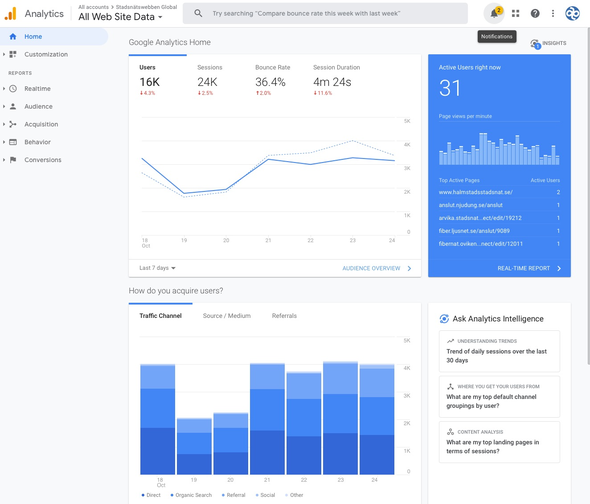This screenshot has width=590, height=504.
Task: Open the Real-Time Report link
Action: click(x=523, y=268)
